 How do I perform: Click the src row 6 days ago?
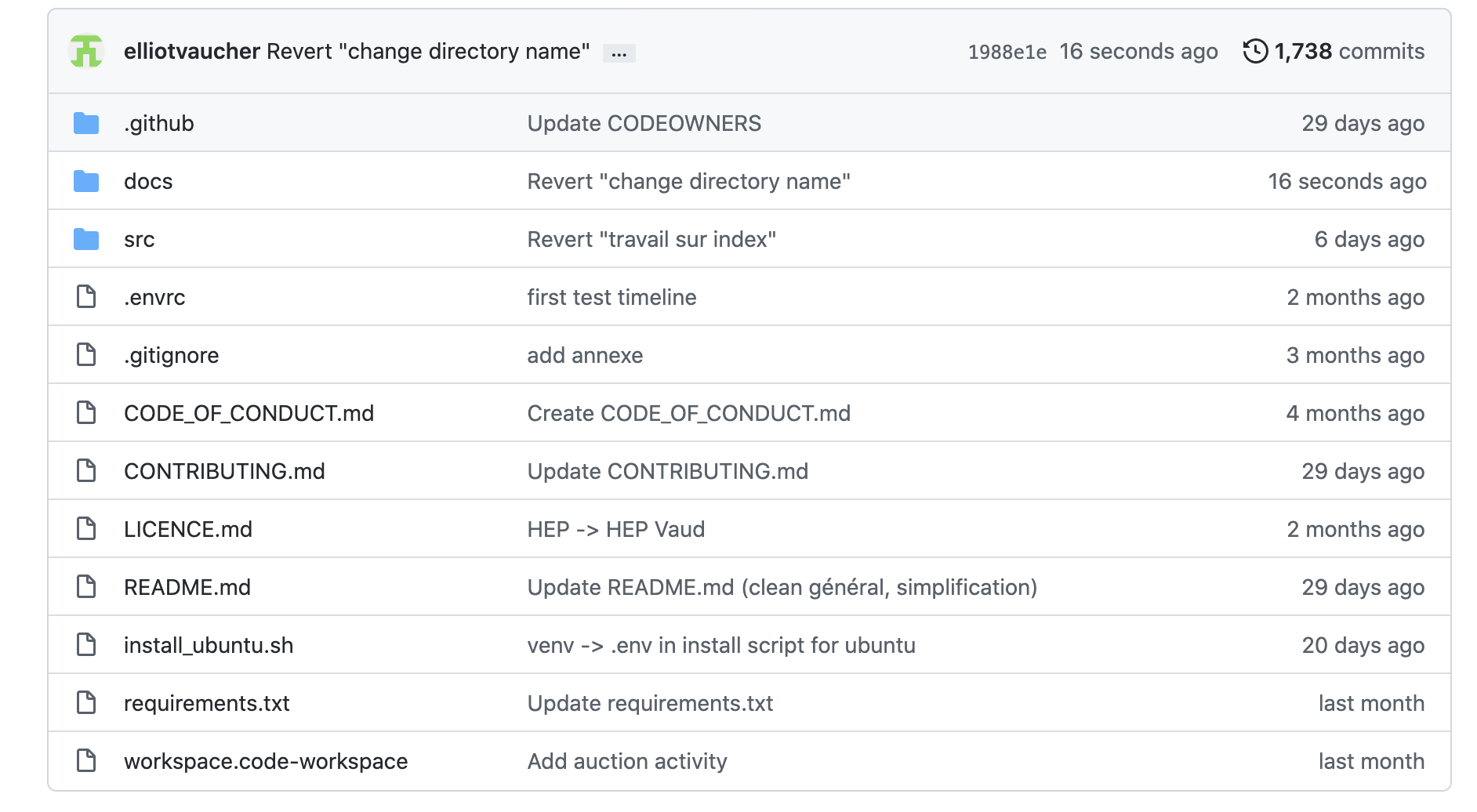[1369, 240]
